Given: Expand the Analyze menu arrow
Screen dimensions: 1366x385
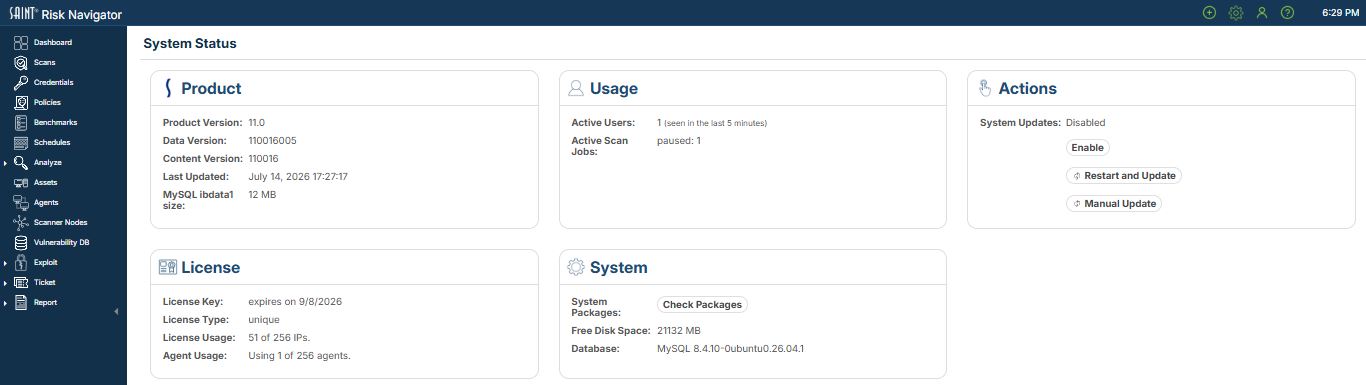Looking at the screenshot, I should pyautogui.click(x=6, y=163).
